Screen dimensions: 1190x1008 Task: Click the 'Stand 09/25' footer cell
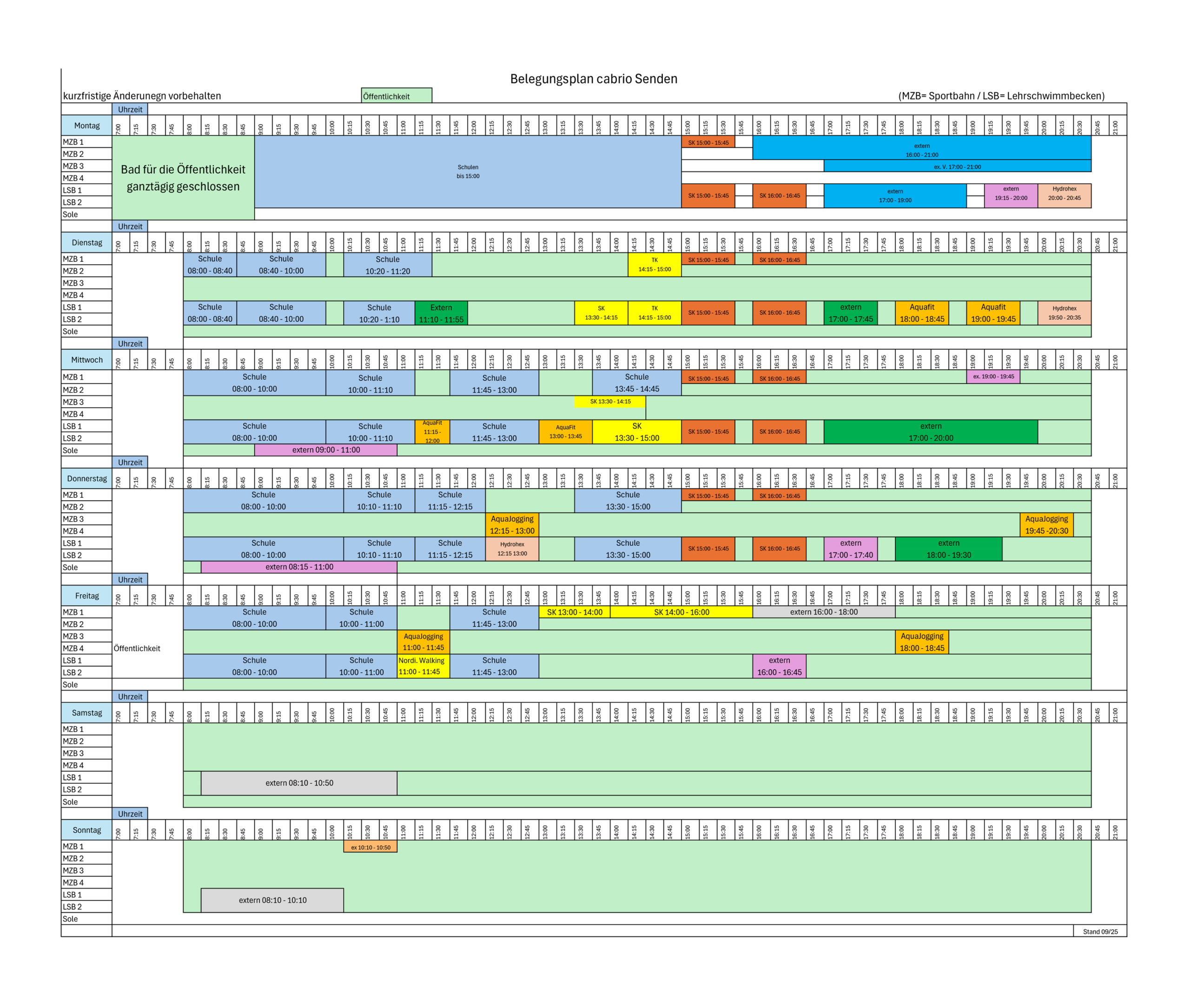tap(1100, 931)
